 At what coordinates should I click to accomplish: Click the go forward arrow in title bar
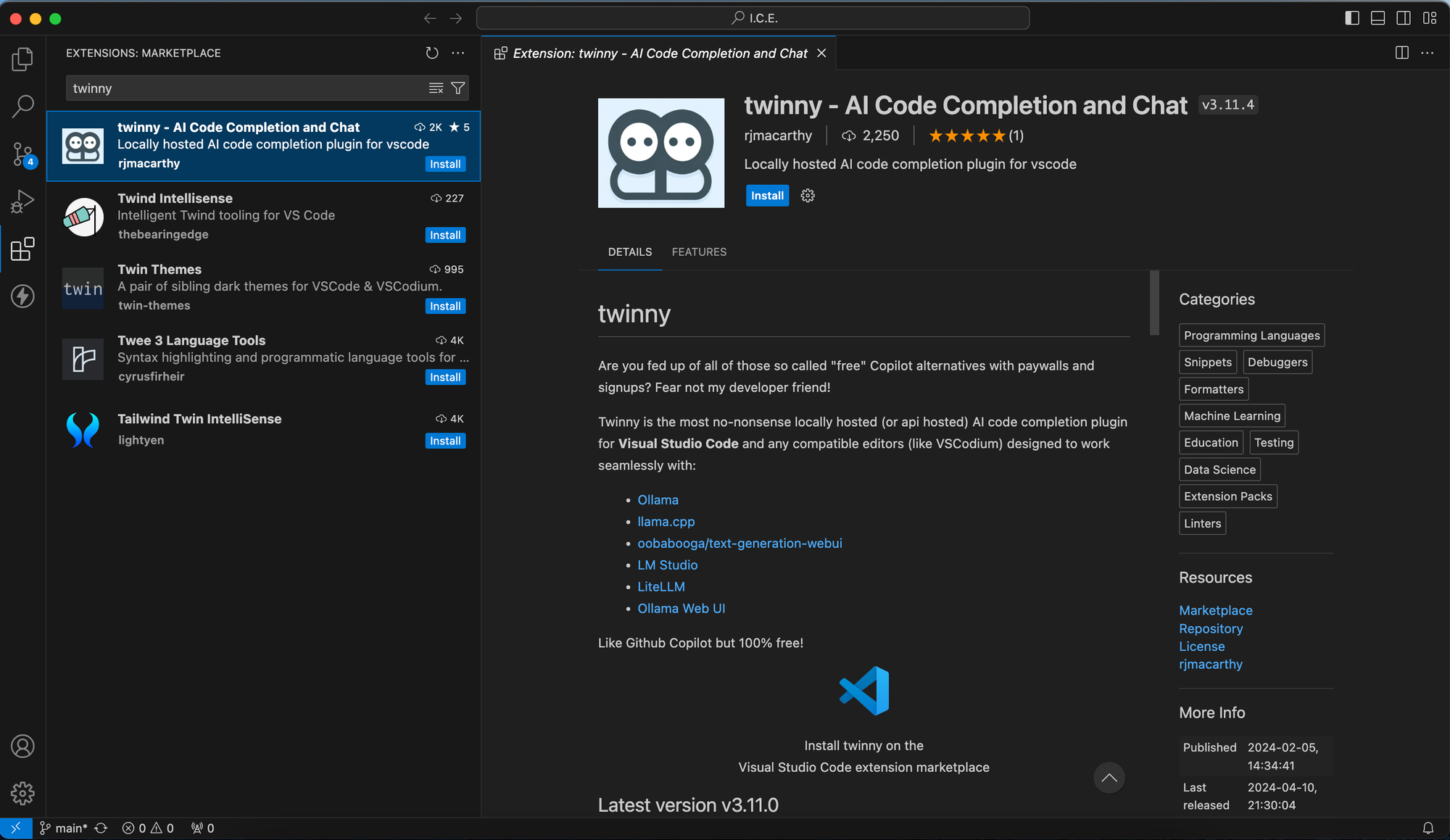456,18
